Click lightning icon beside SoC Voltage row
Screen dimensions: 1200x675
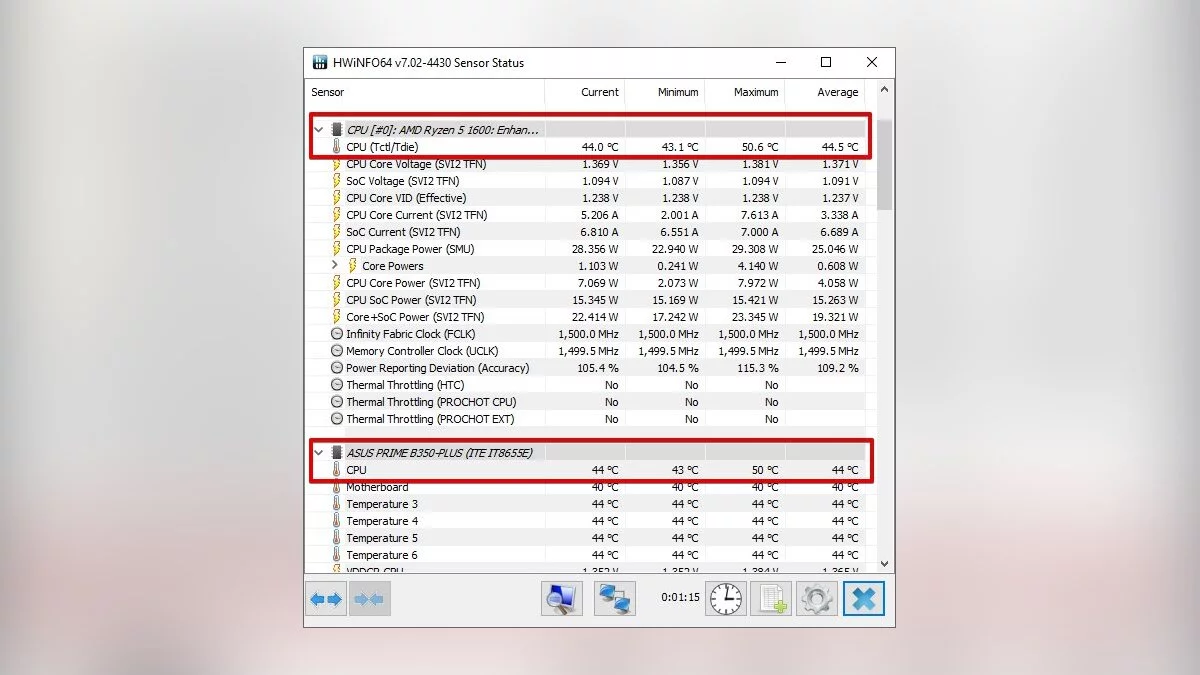336,181
